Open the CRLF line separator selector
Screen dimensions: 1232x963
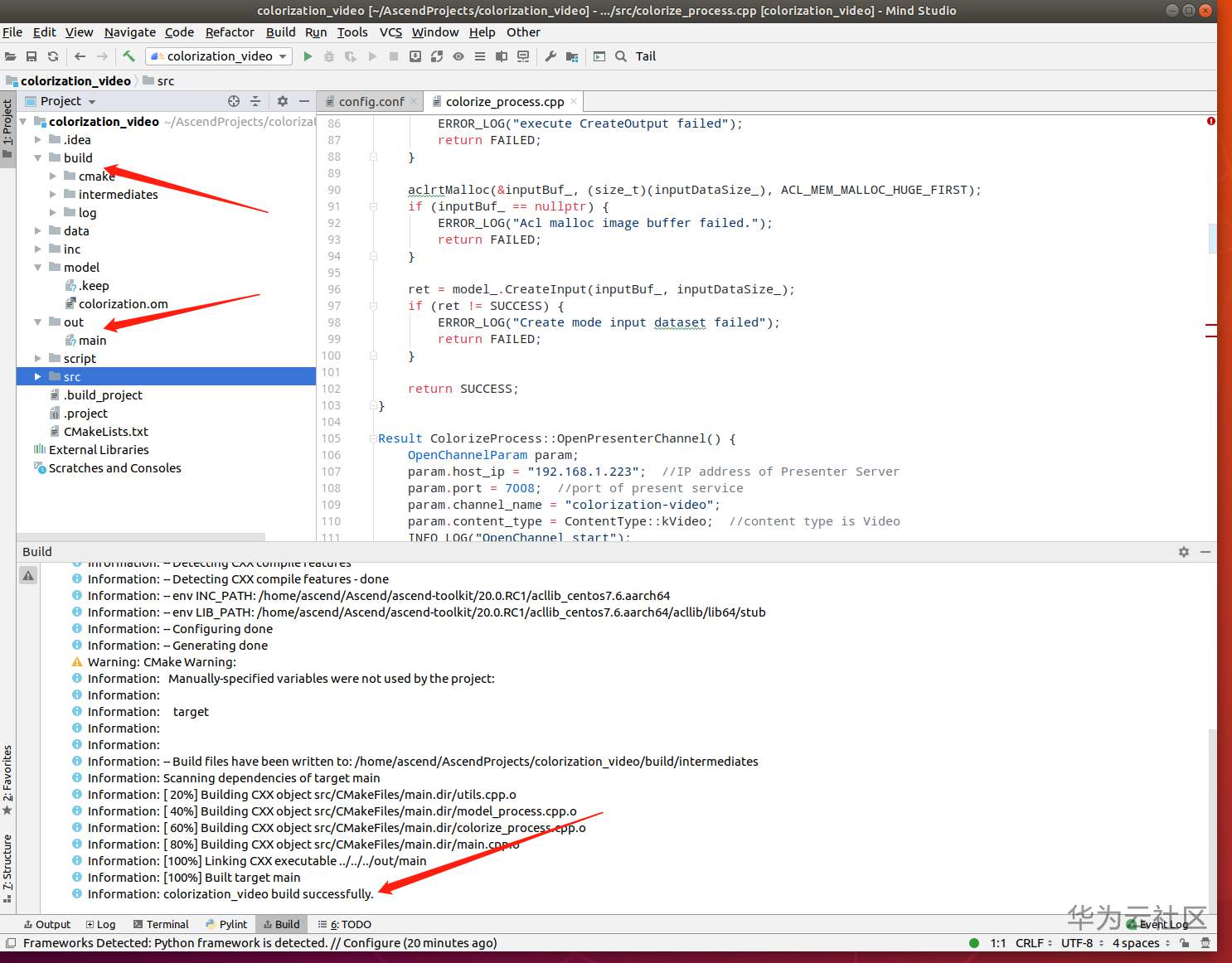(1034, 943)
